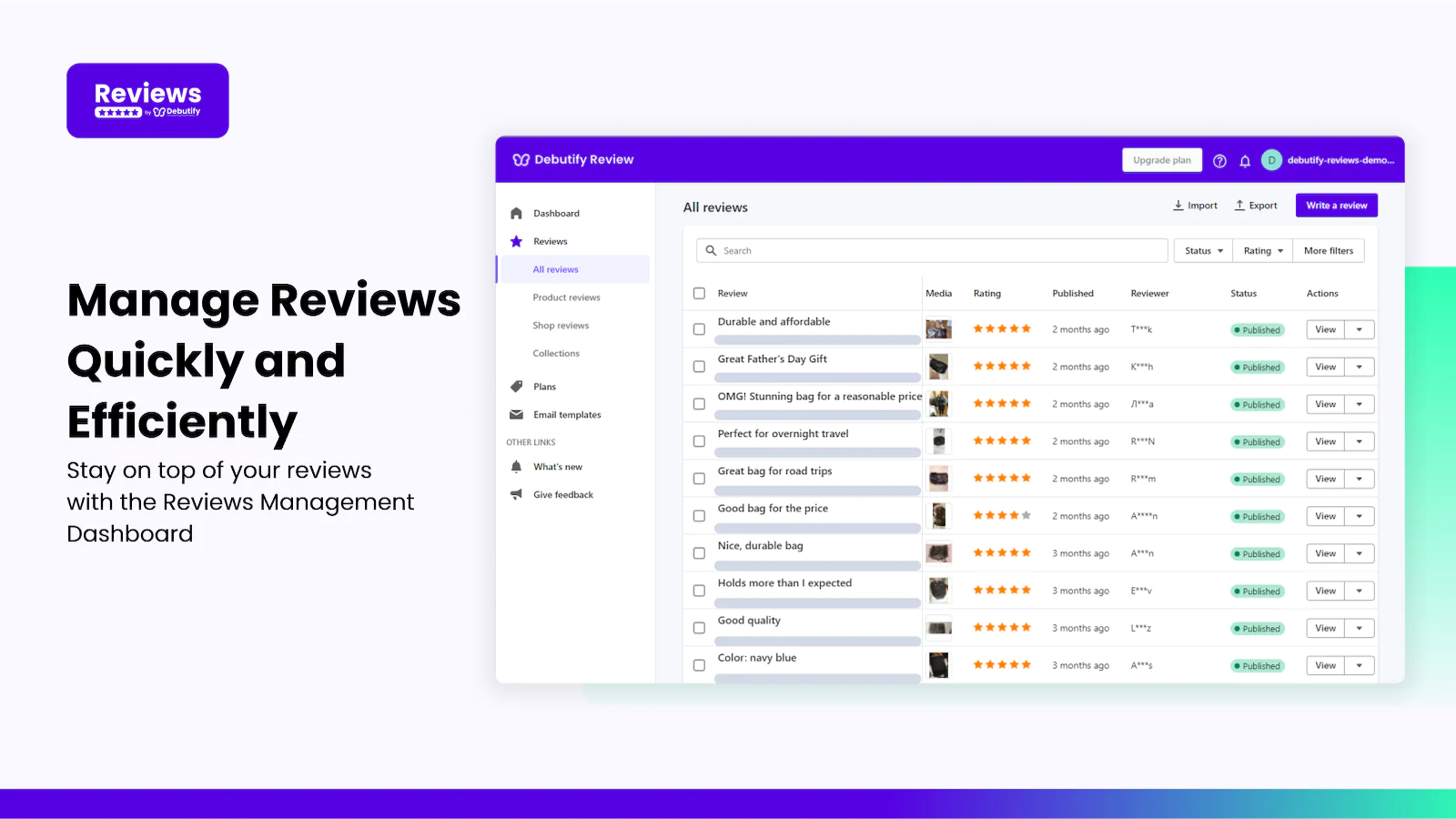Image resolution: width=1456 pixels, height=819 pixels.
Task: Check the Great Father's Day Gift review
Action: (x=699, y=367)
